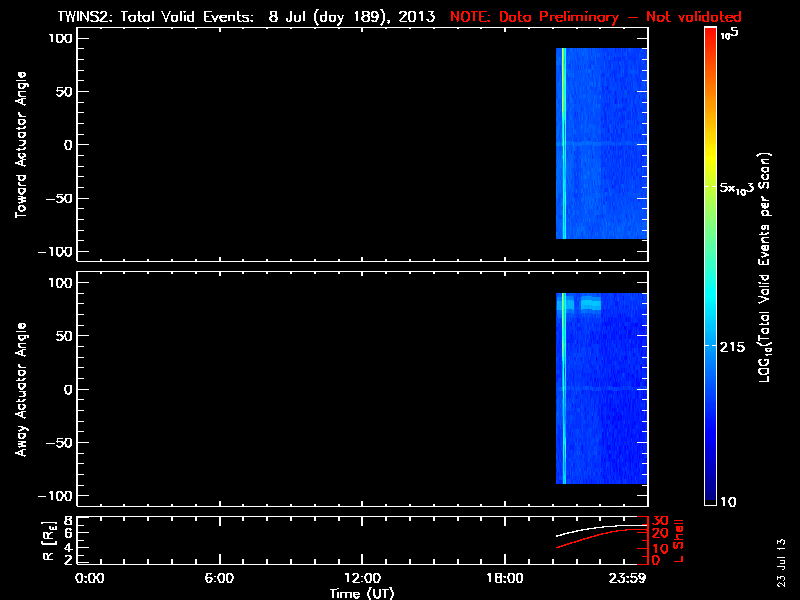Click the 5x10^3 color bar label

coord(741,188)
